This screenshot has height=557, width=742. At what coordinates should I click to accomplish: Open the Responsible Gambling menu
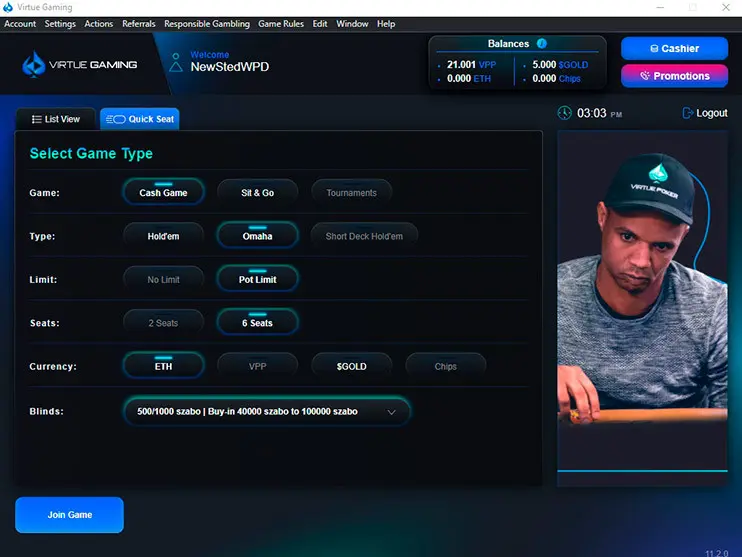click(x=207, y=24)
